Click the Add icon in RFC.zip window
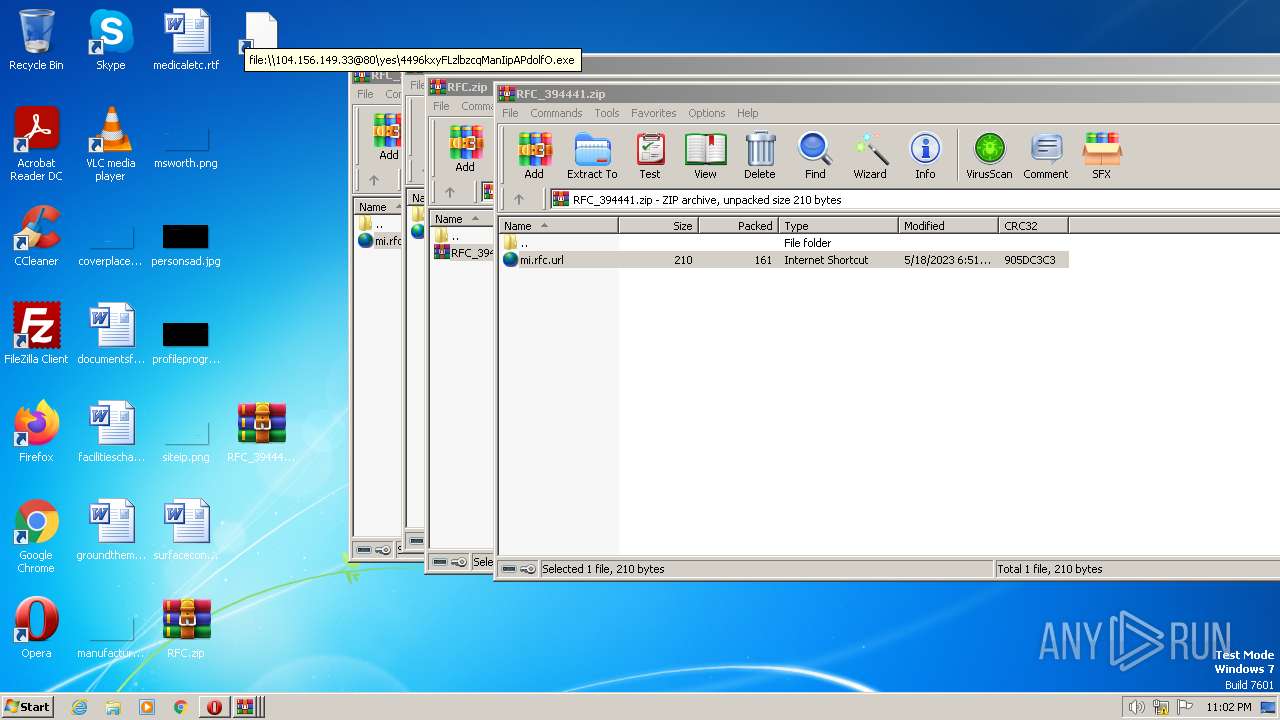The image size is (1280, 720). tap(465, 150)
